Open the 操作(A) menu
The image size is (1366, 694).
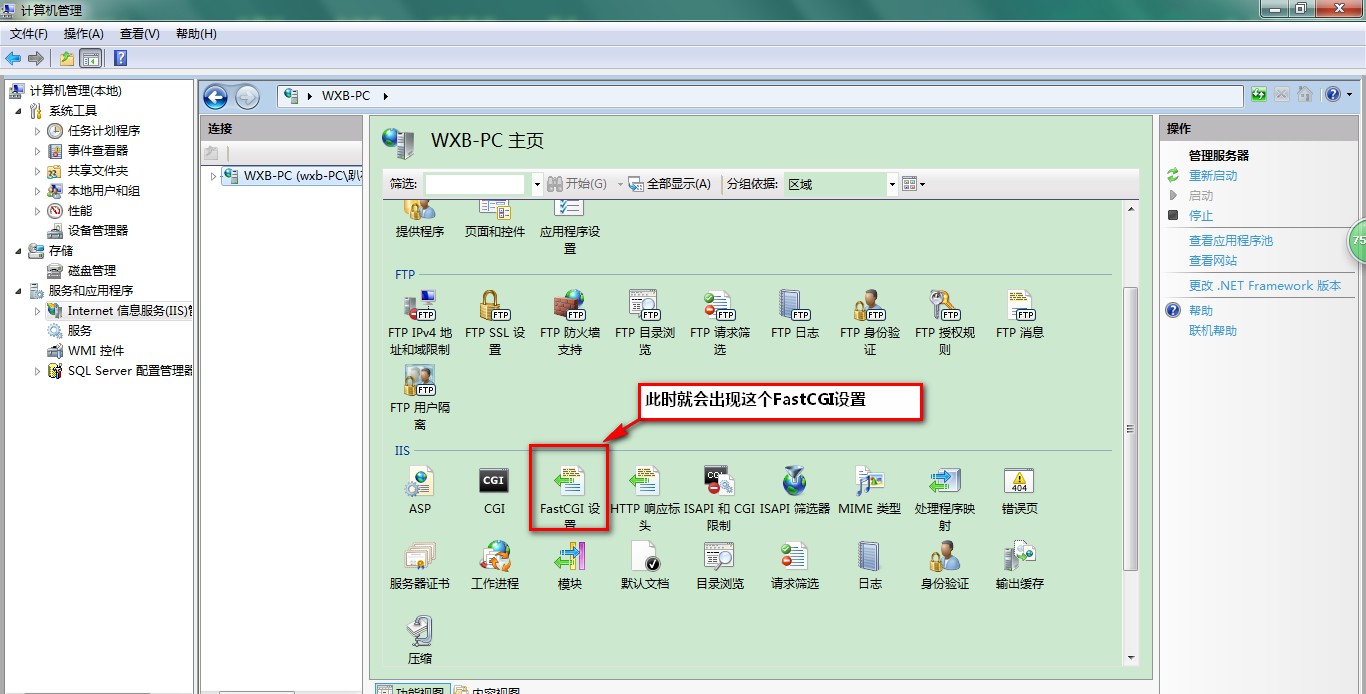click(83, 34)
